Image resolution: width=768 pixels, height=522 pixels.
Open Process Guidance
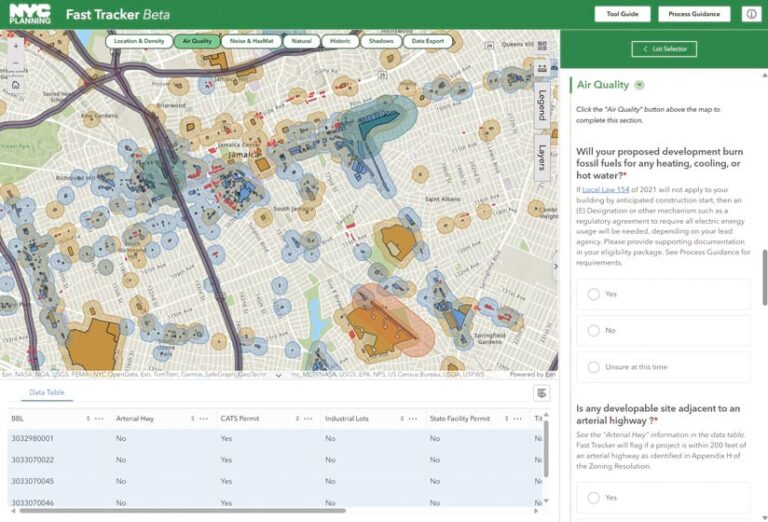pyautogui.click(x=694, y=14)
